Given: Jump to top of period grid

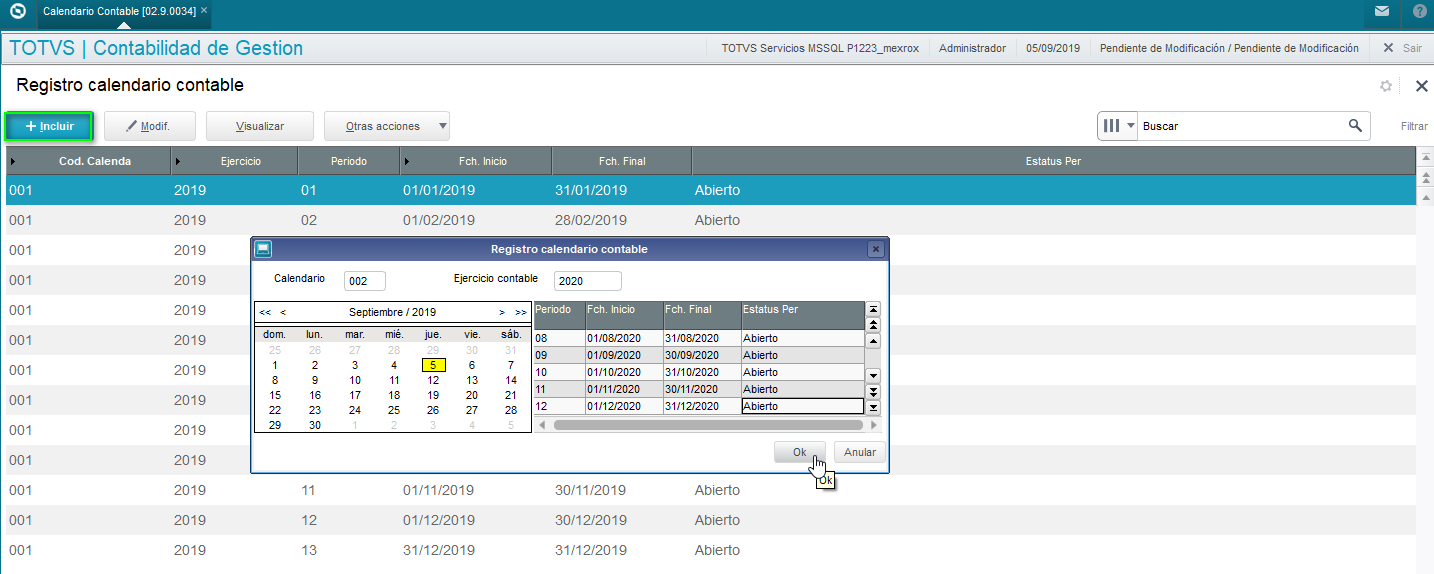Looking at the screenshot, I should click(873, 309).
